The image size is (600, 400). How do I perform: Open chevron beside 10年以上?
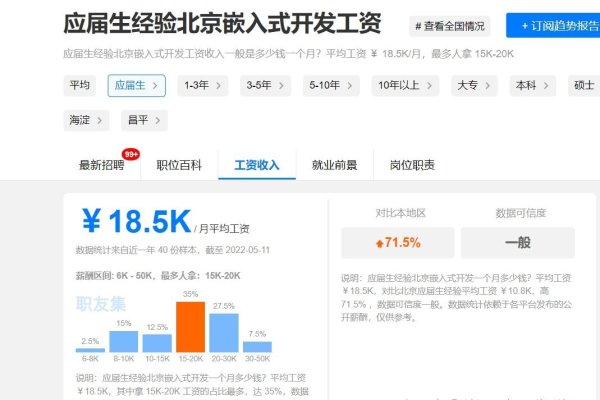429,86
